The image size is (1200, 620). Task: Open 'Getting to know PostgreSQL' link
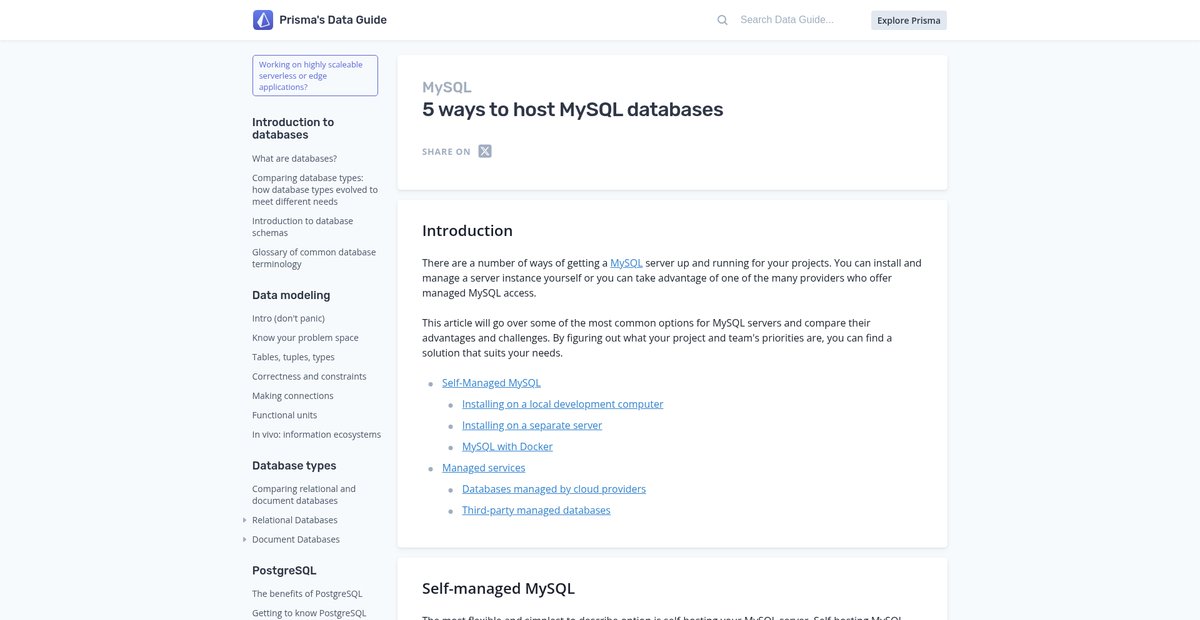click(x=309, y=613)
